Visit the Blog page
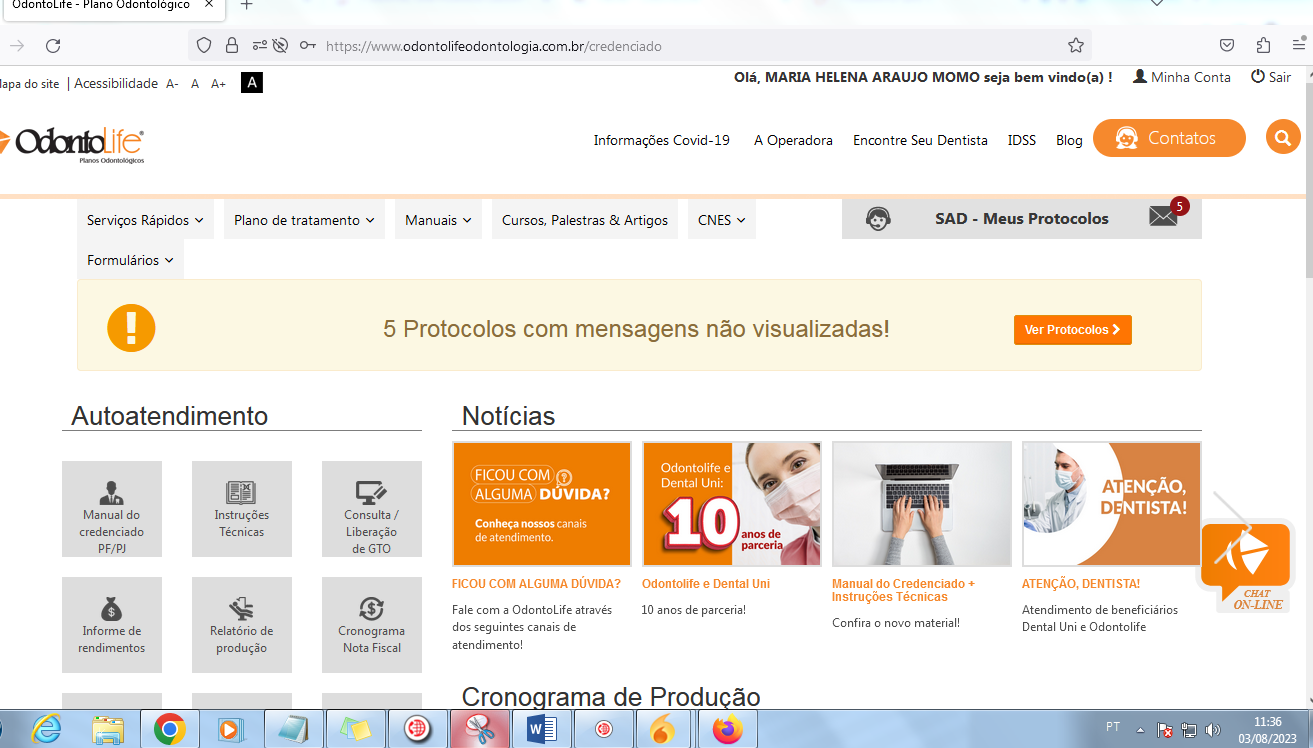1313x748 pixels. [1069, 140]
